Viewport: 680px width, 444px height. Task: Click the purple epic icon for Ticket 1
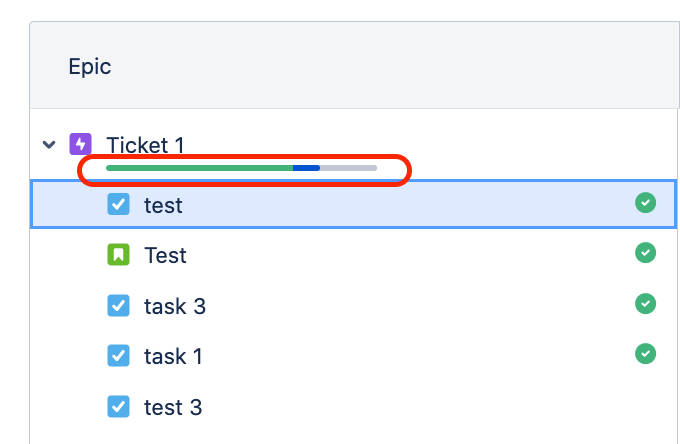pos(80,144)
